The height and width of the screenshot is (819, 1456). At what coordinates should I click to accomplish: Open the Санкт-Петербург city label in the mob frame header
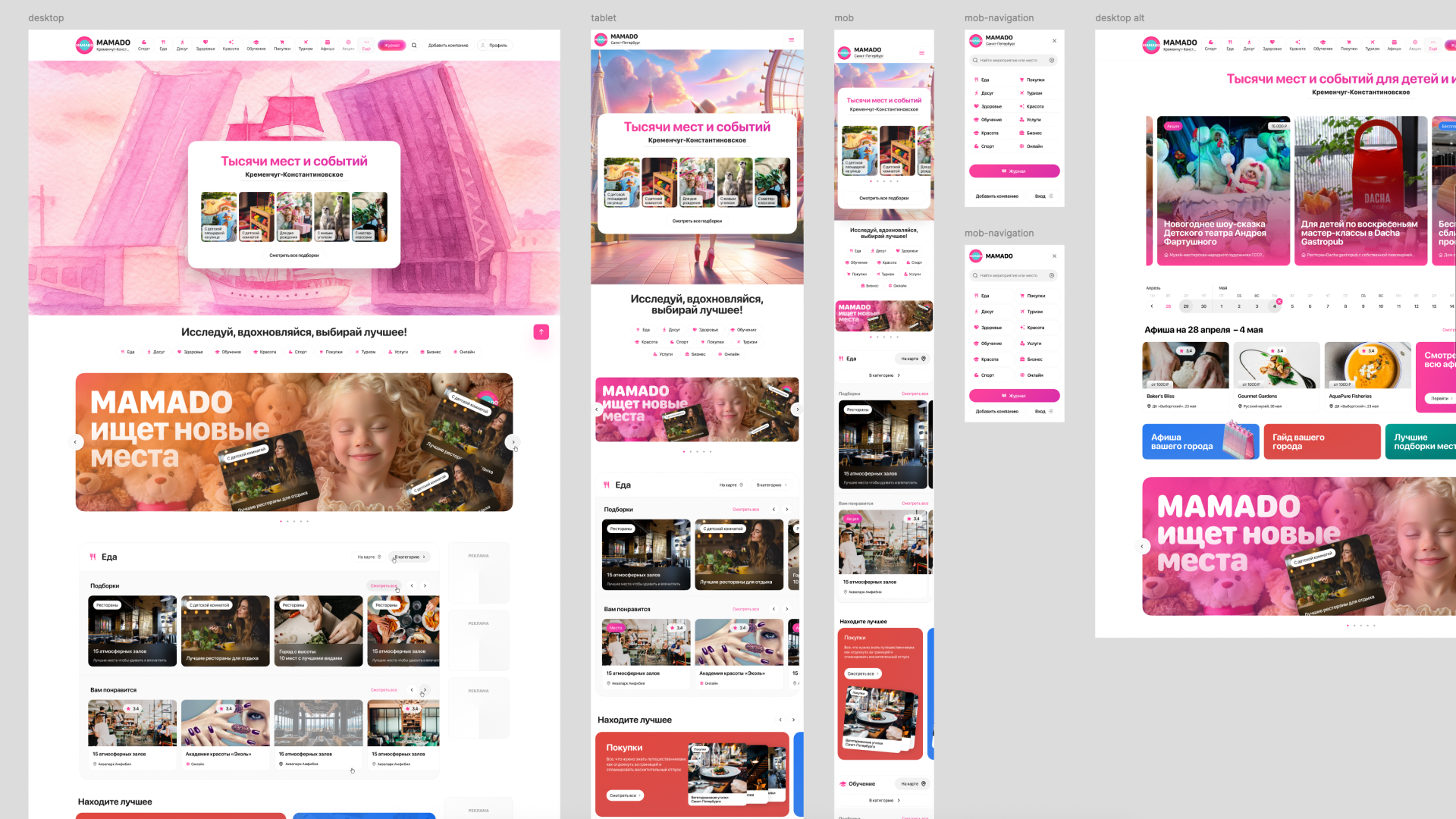(869, 56)
